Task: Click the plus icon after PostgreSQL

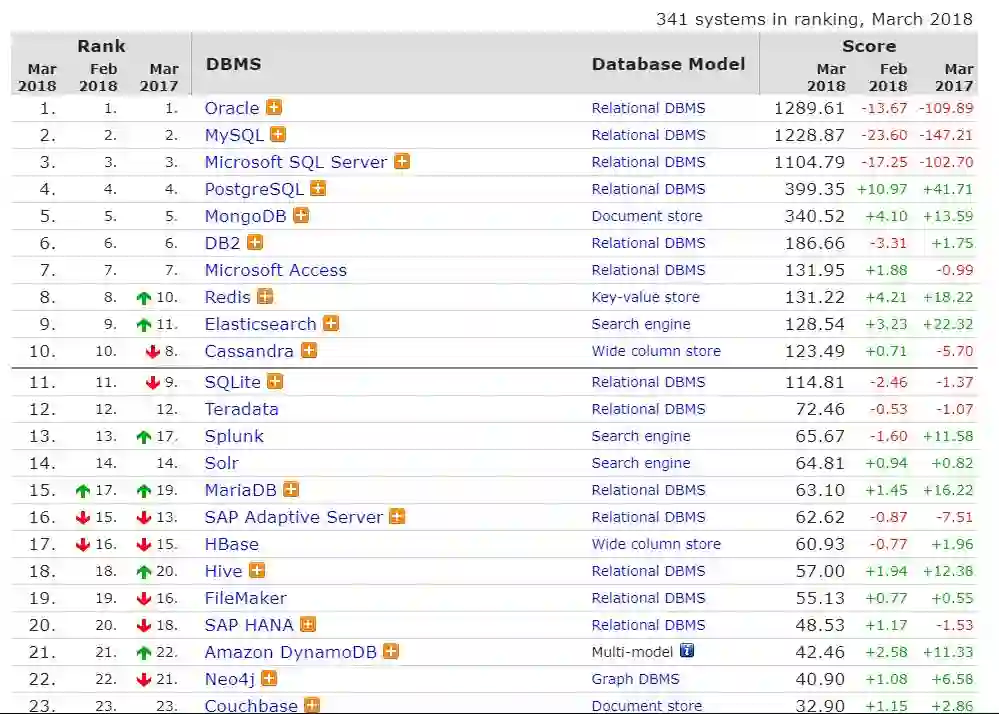Action: click(x=318, y=188)
